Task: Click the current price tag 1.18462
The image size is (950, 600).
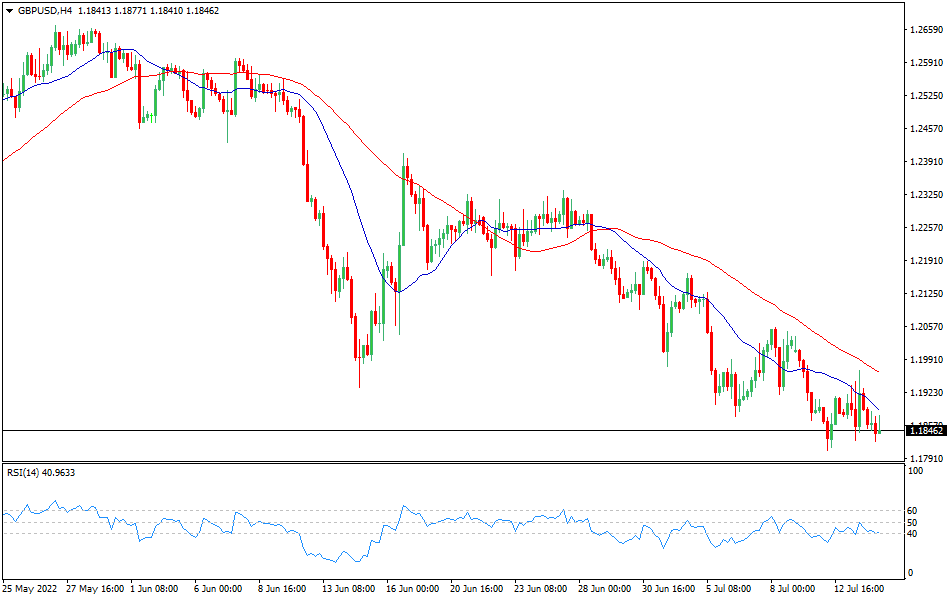Action: [924, 431]
